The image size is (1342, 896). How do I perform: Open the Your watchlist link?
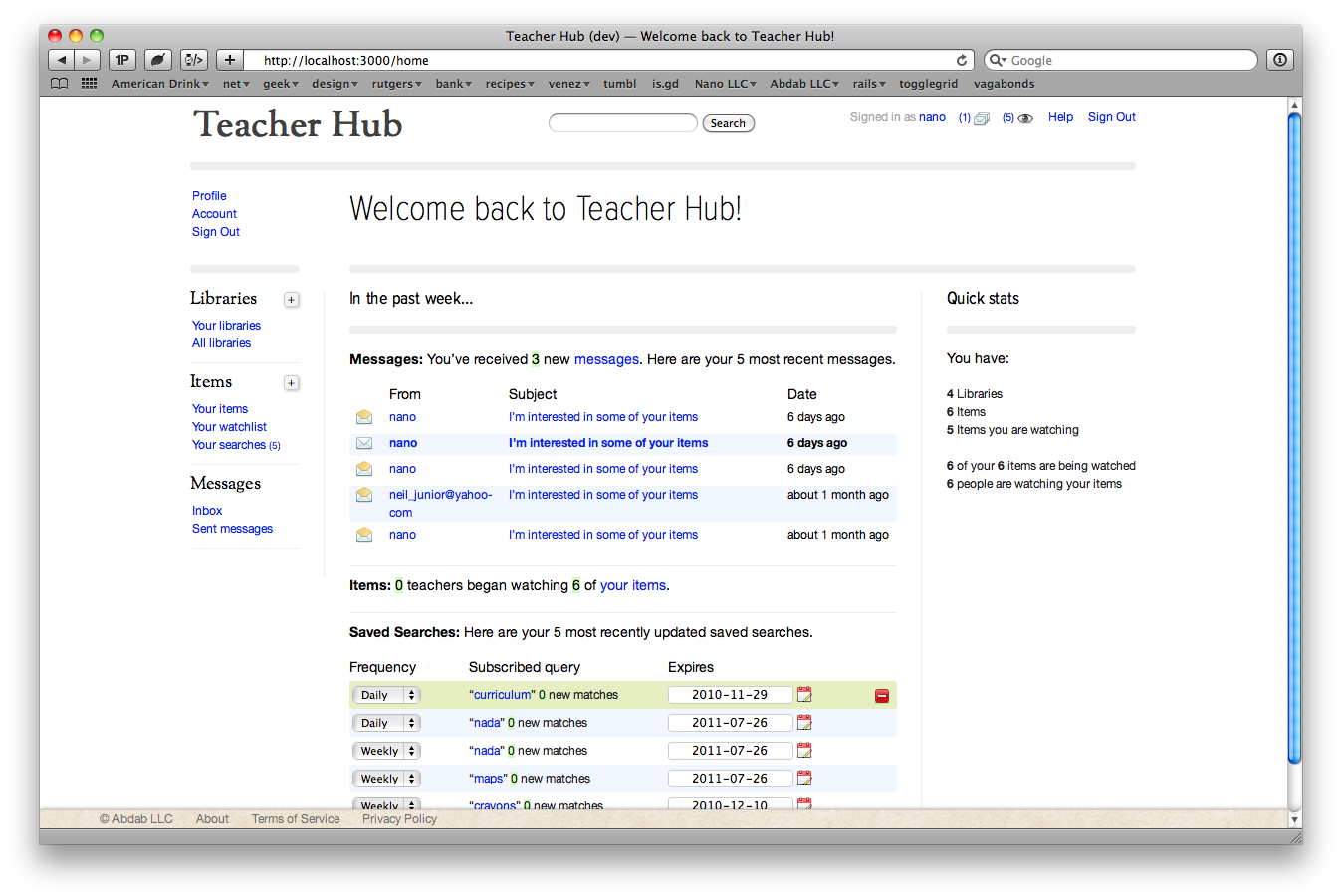(x=229, y=427)
